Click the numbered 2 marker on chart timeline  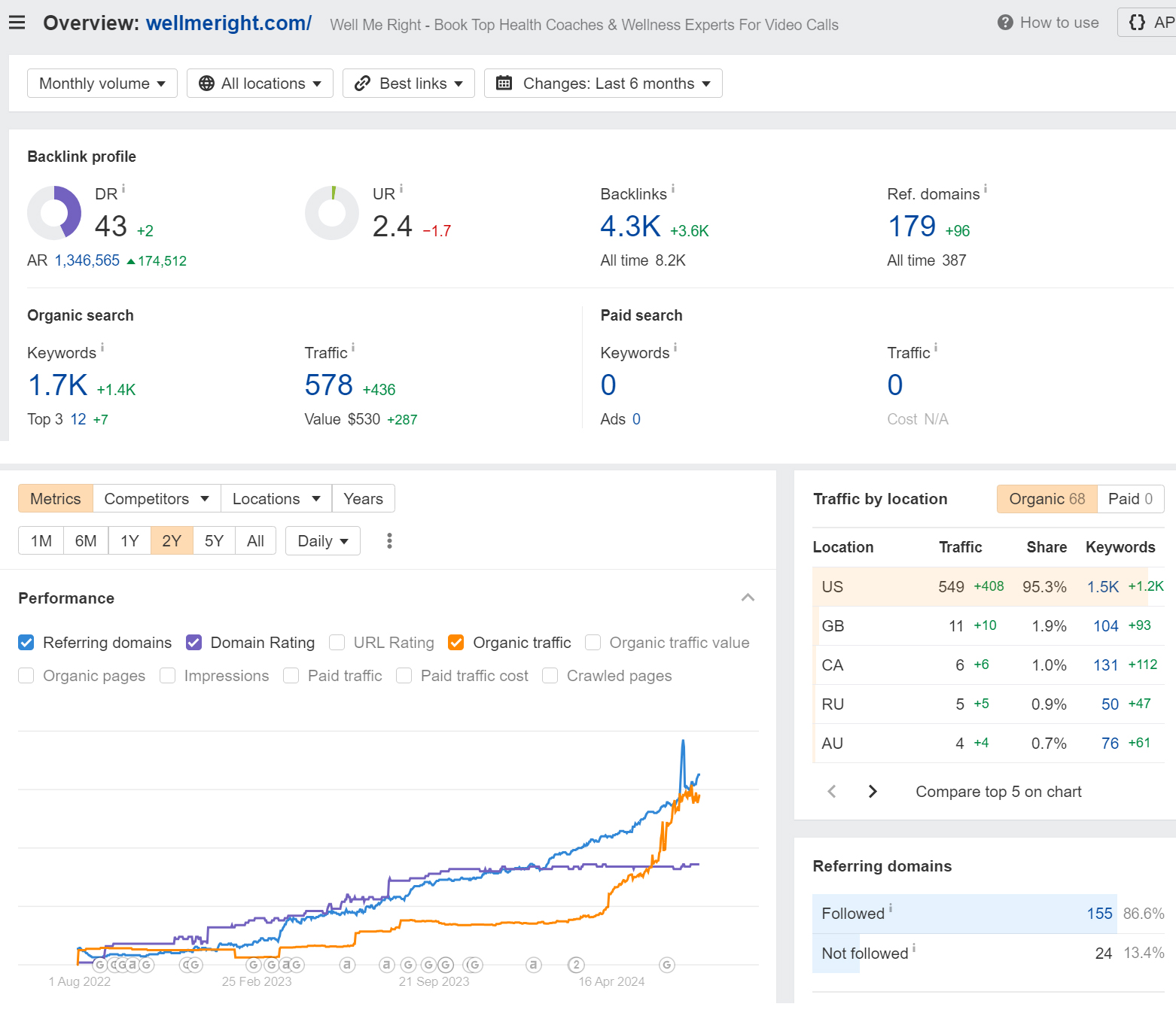click(x=576, y=965)
